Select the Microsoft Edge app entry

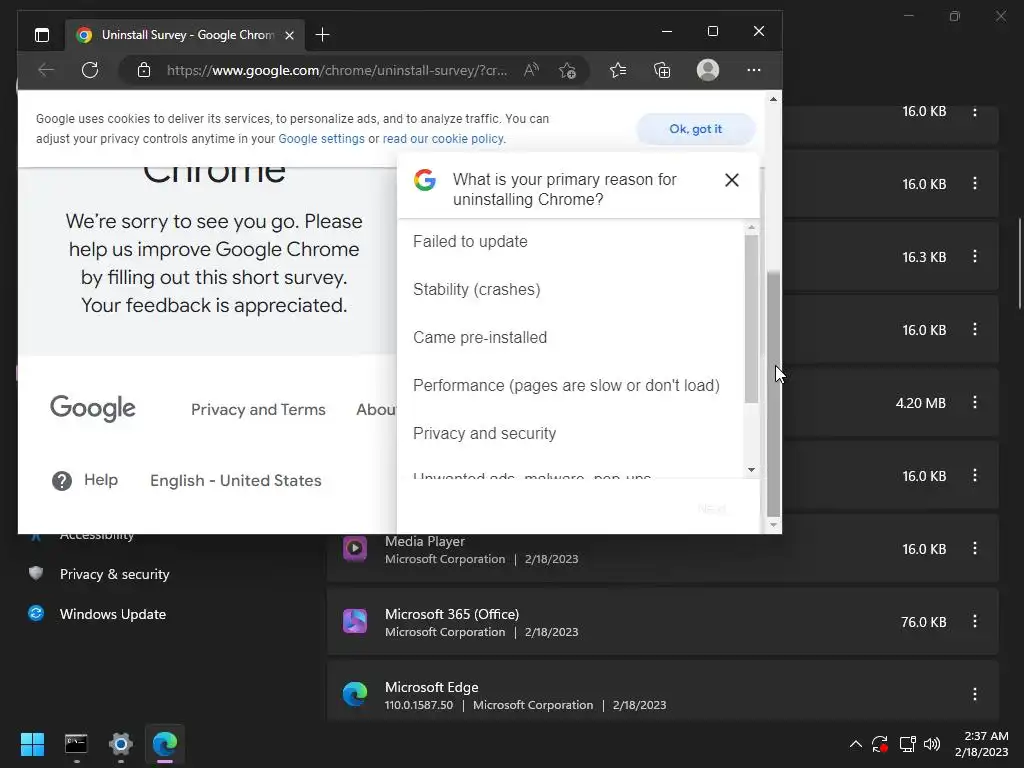tap(662, 692)
